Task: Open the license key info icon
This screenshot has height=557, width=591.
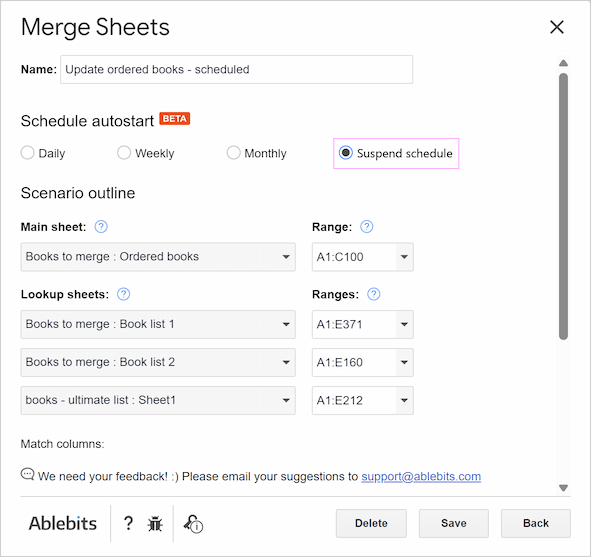Action: click(193, 523)
